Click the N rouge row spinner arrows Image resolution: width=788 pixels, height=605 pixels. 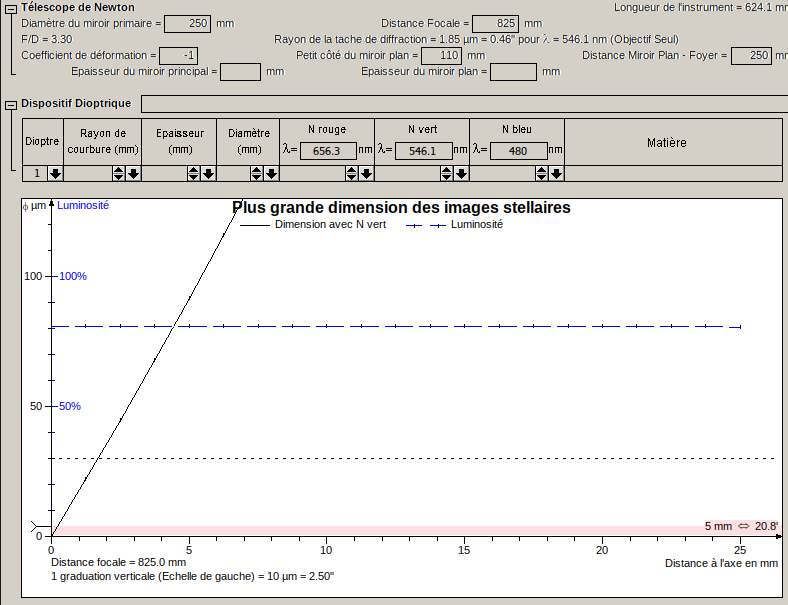(352, 174)
